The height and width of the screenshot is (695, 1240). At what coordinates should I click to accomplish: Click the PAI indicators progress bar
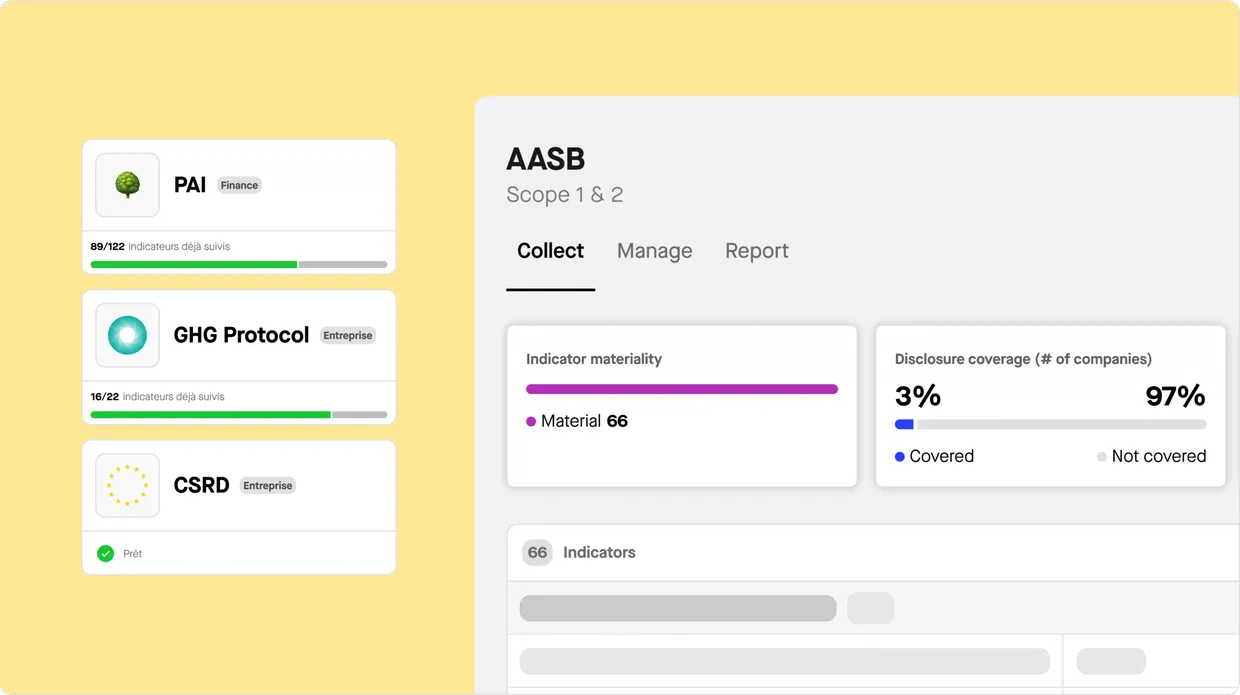(x=238, y=265)
